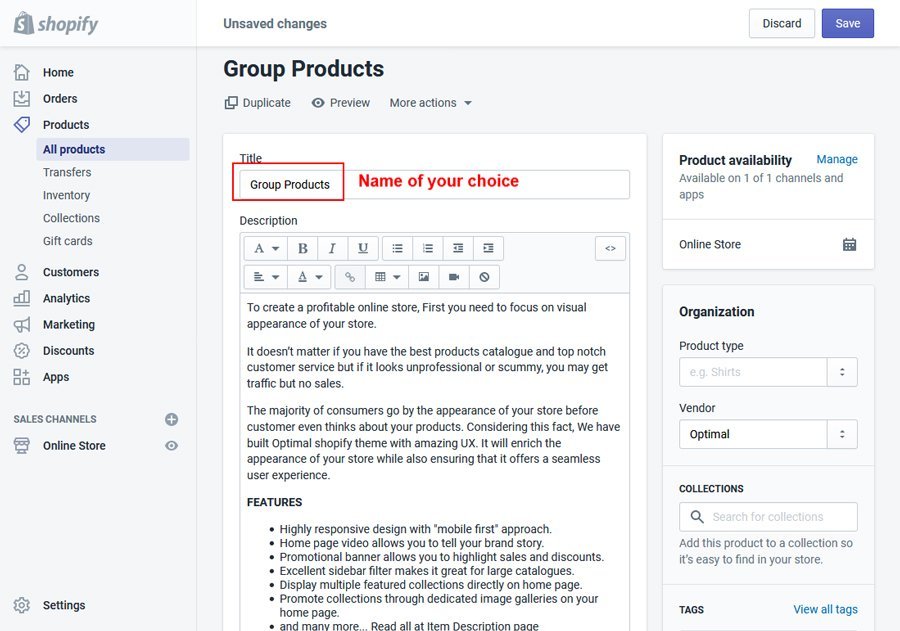Click the insert link icon
Image resolution: width=900 pixels, height=631 pixels.
point(349,277)
